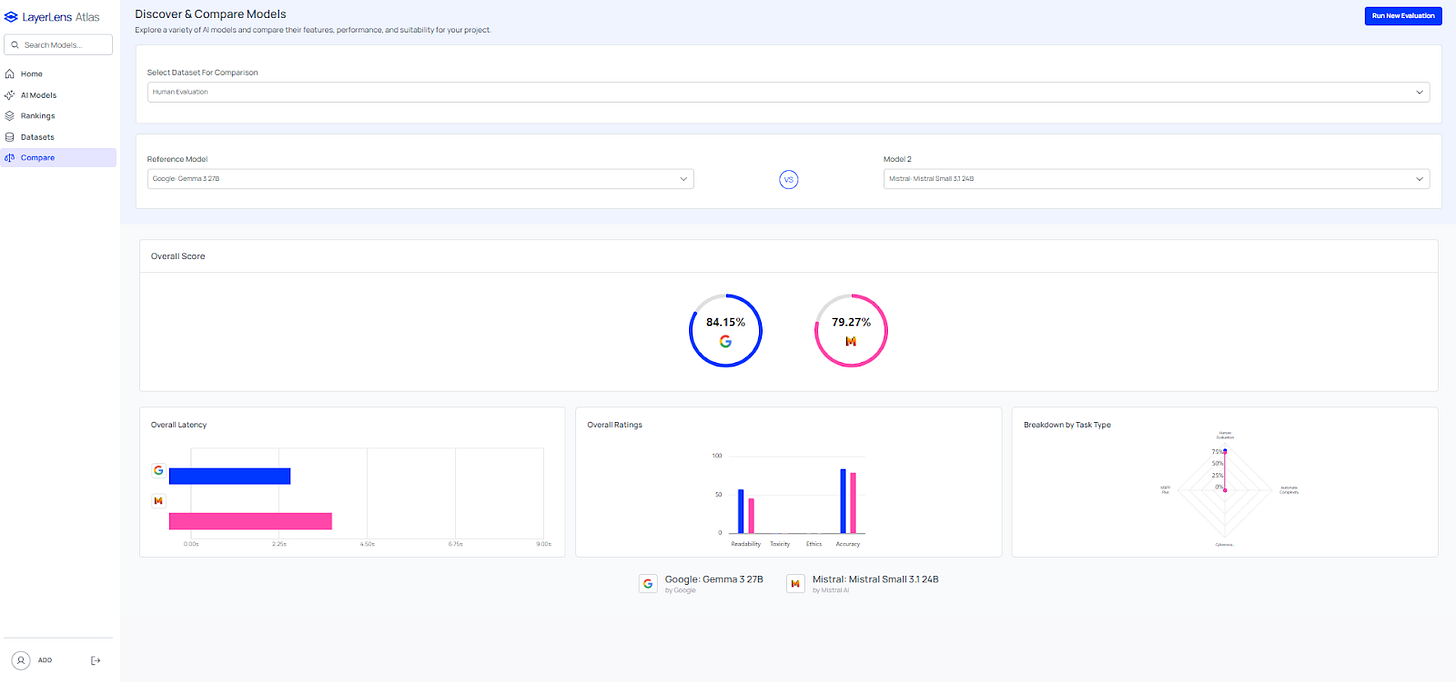Click the Readability axis label

point(746,544)
